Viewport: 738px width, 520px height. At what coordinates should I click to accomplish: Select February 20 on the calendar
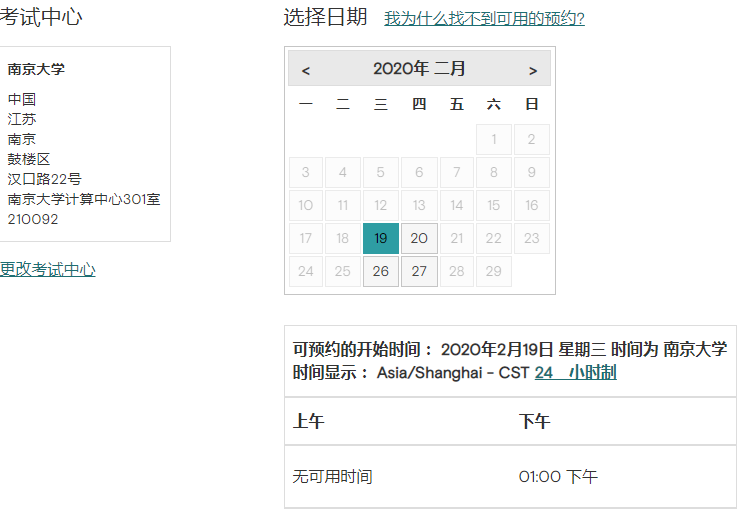tap(419, 238)
